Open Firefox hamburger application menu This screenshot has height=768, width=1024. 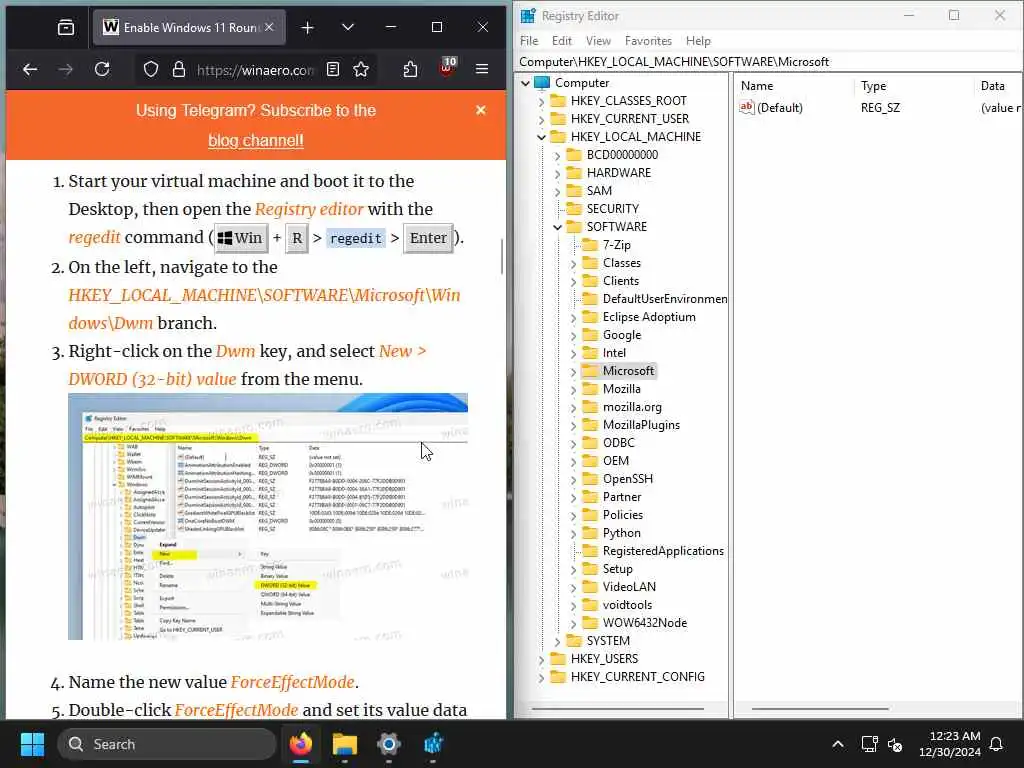(482, 69)
